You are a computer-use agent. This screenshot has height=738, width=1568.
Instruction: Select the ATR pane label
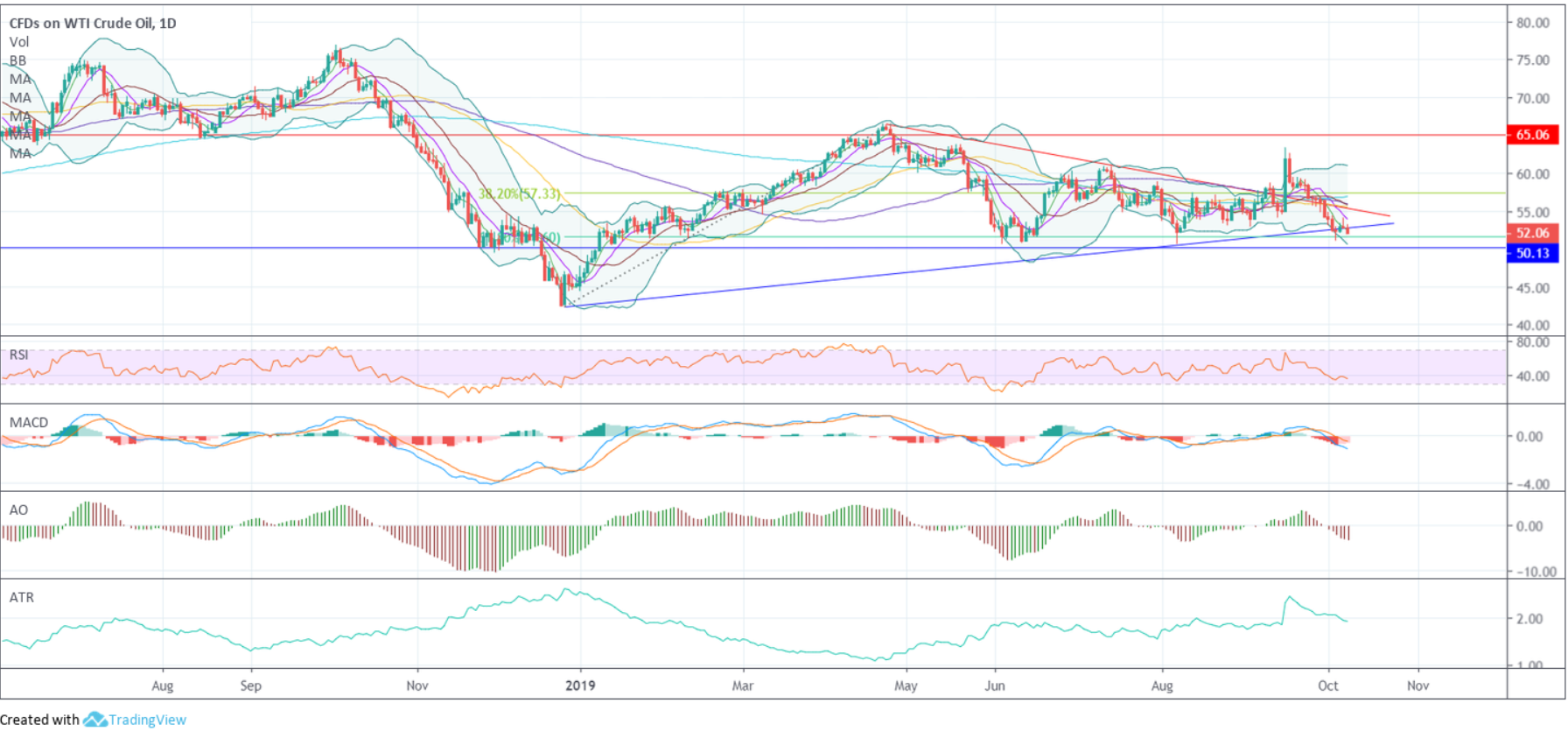point(22,597)
